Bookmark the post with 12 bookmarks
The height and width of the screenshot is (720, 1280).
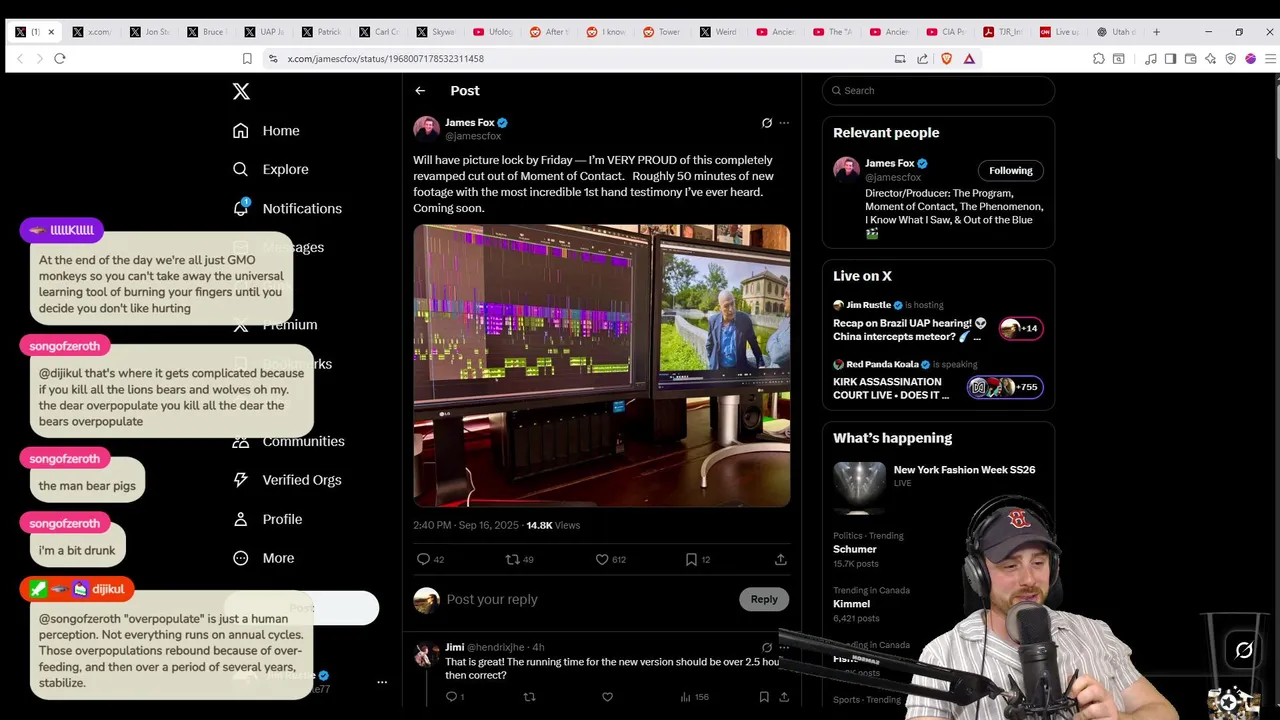pos(697,559)
